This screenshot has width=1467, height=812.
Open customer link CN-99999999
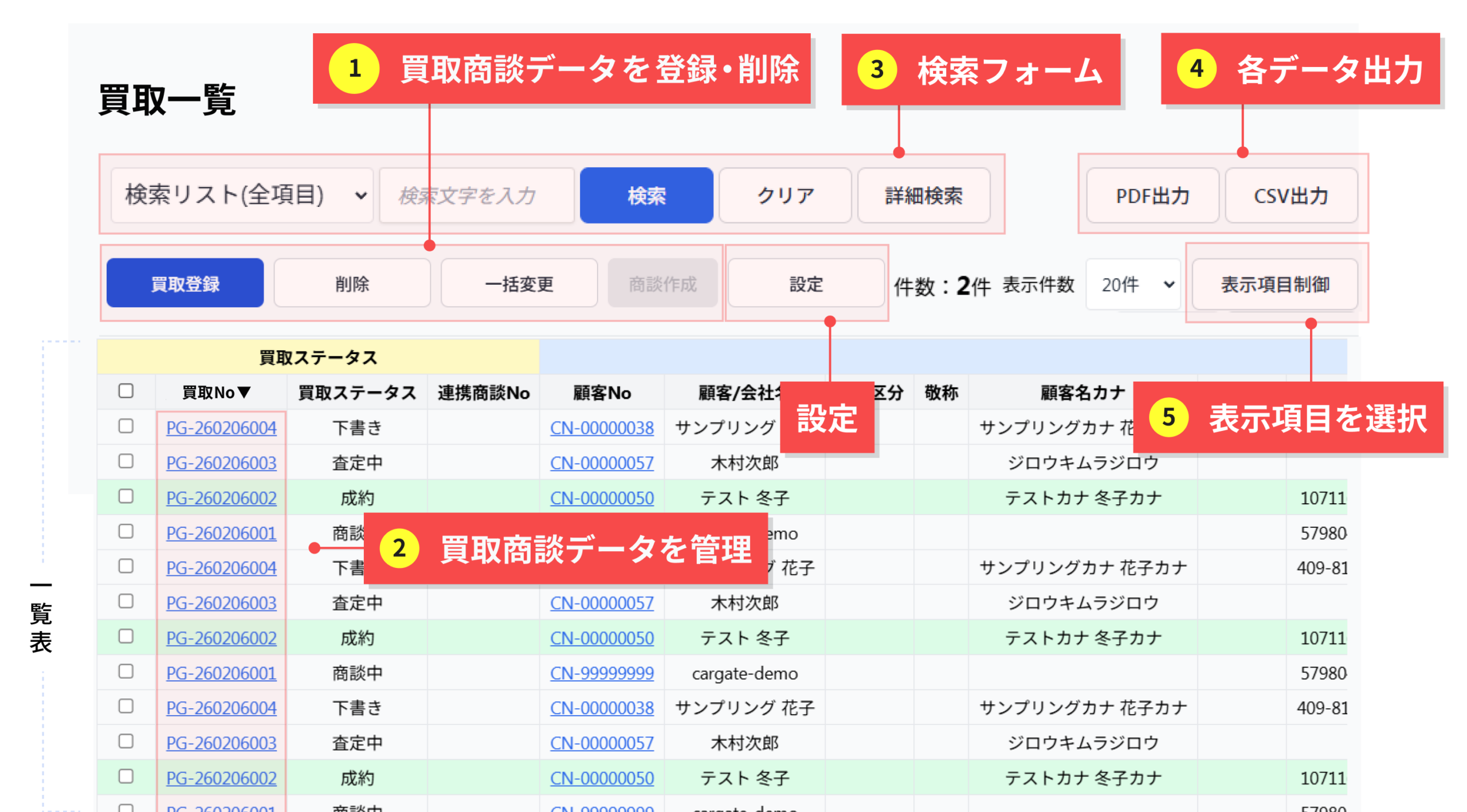[x=601, y=673]
